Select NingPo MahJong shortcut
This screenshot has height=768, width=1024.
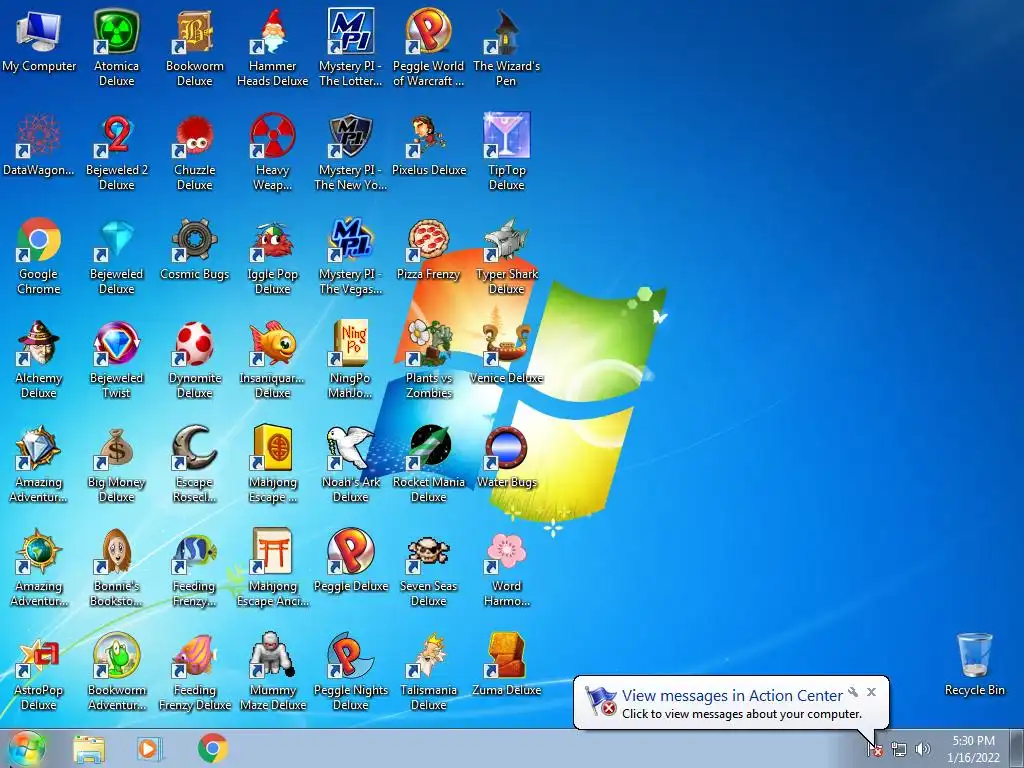[x=351, y=359]
